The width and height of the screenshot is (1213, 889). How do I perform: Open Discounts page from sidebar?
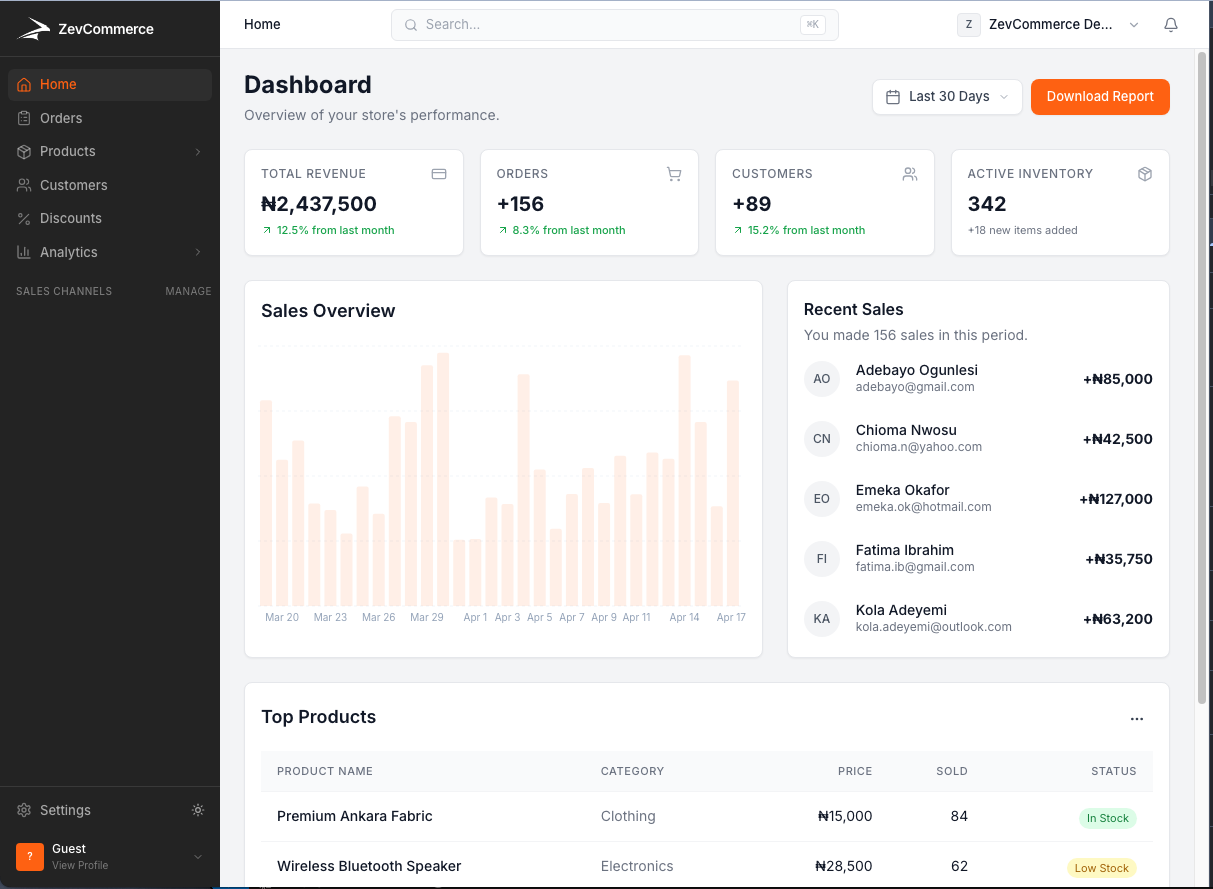(110, 218)
